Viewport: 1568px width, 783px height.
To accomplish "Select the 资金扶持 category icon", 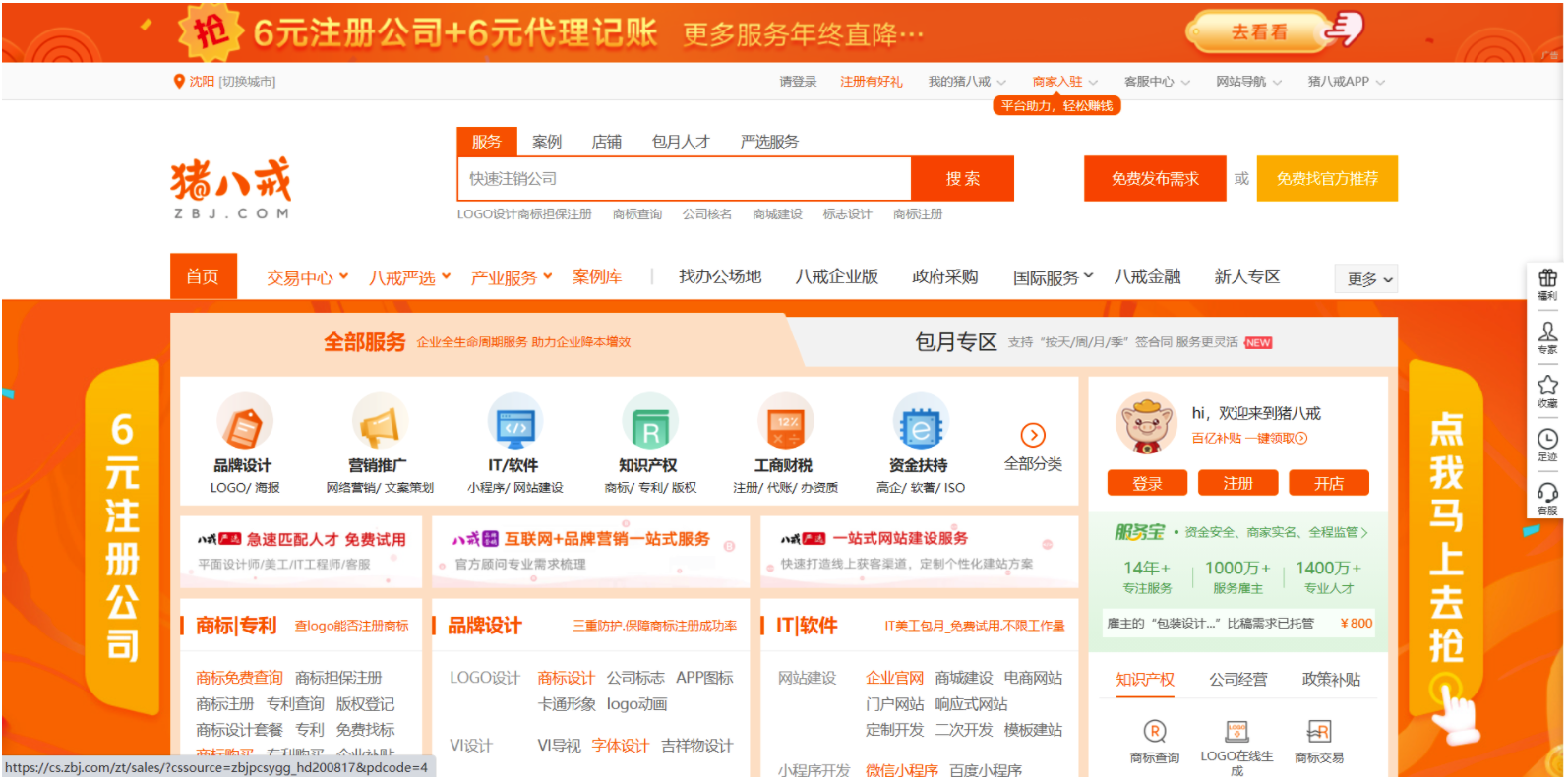I will click(920, 423).
